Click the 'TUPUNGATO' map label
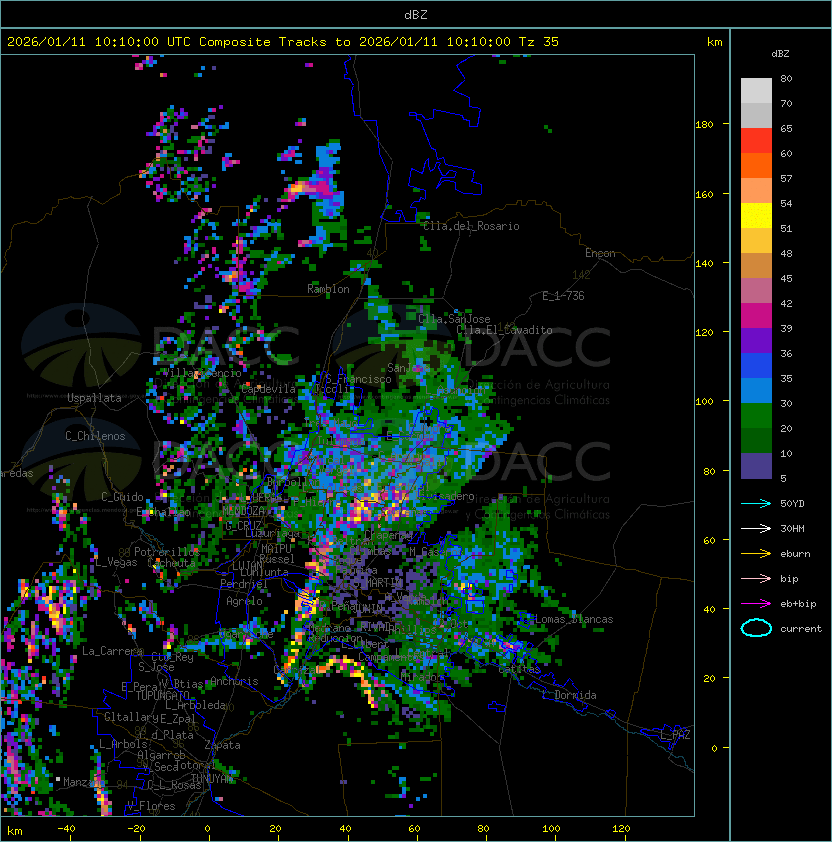 pos(162,695)
